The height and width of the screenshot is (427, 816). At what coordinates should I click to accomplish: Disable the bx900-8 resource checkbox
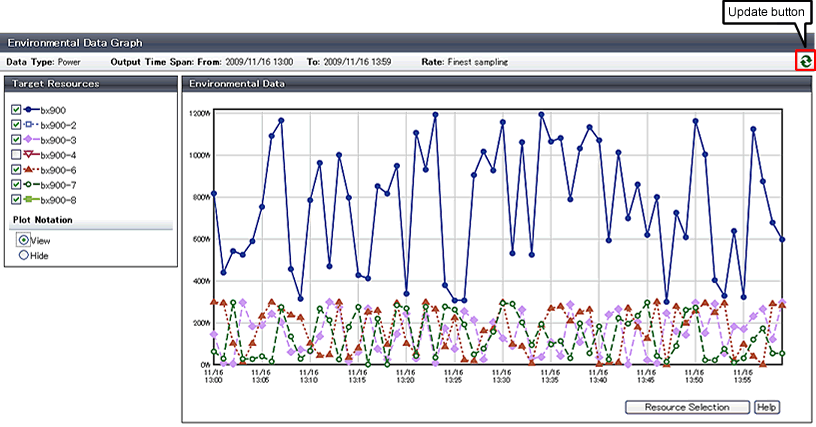pos(15,200)
